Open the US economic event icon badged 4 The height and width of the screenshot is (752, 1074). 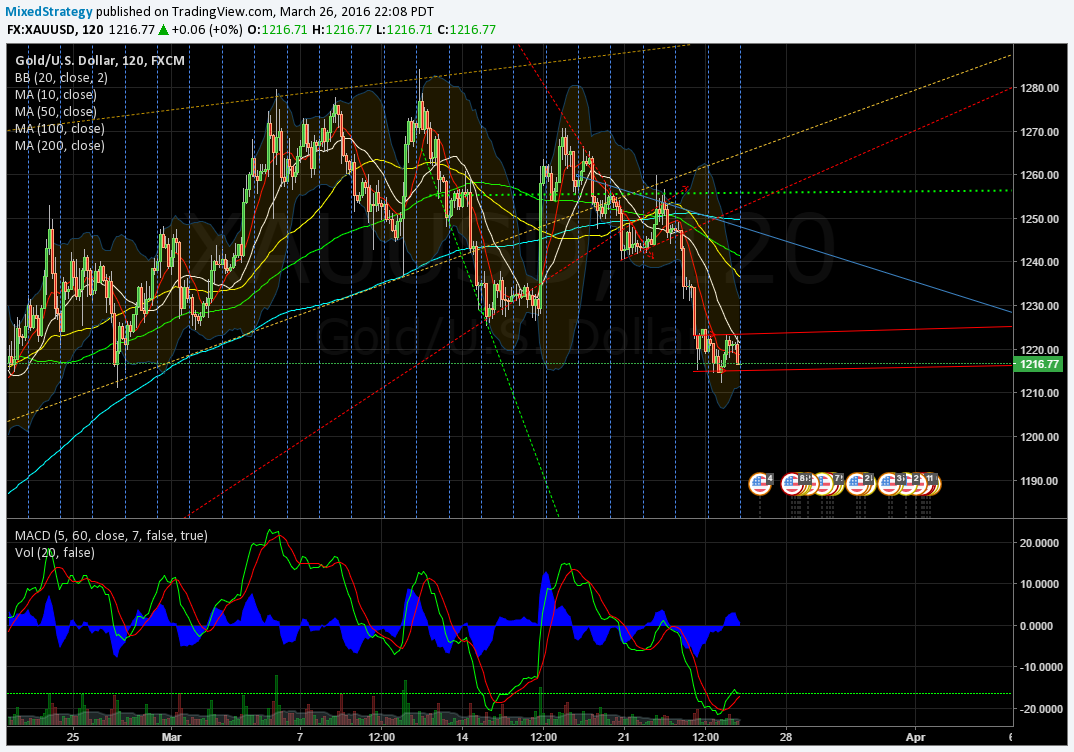point(760,484)
